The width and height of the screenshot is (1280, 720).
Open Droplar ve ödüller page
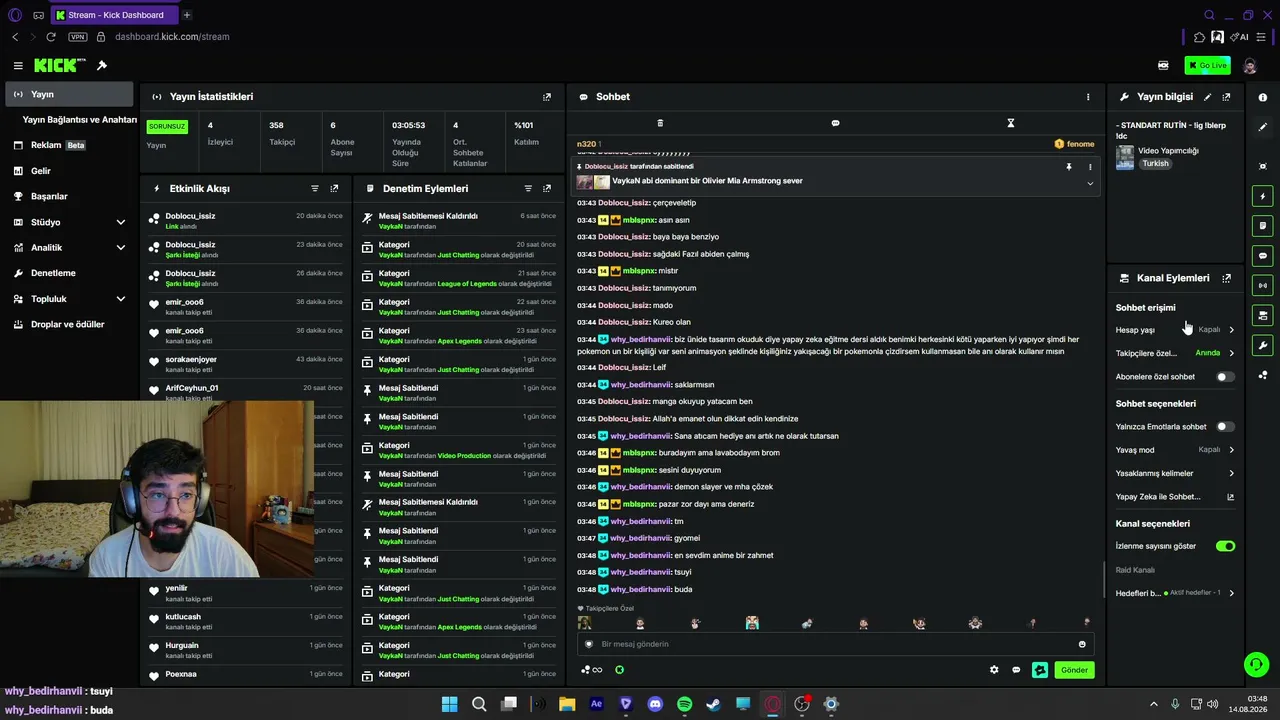click(69, 324)
